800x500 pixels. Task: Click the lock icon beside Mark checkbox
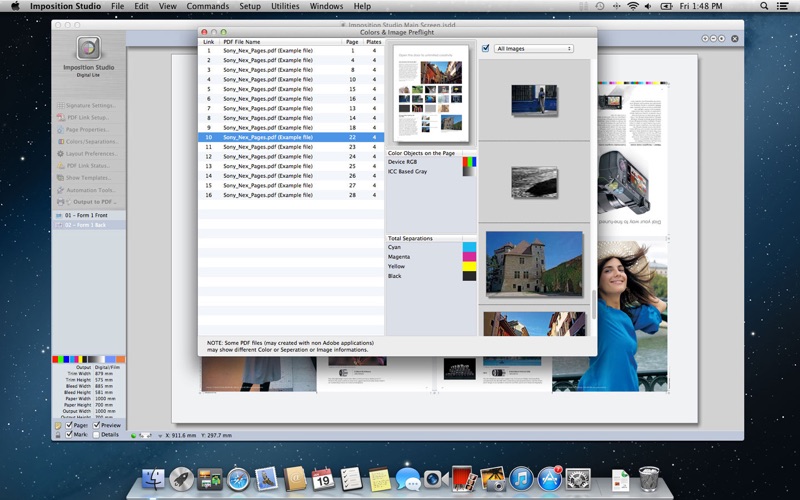point(58,434)
